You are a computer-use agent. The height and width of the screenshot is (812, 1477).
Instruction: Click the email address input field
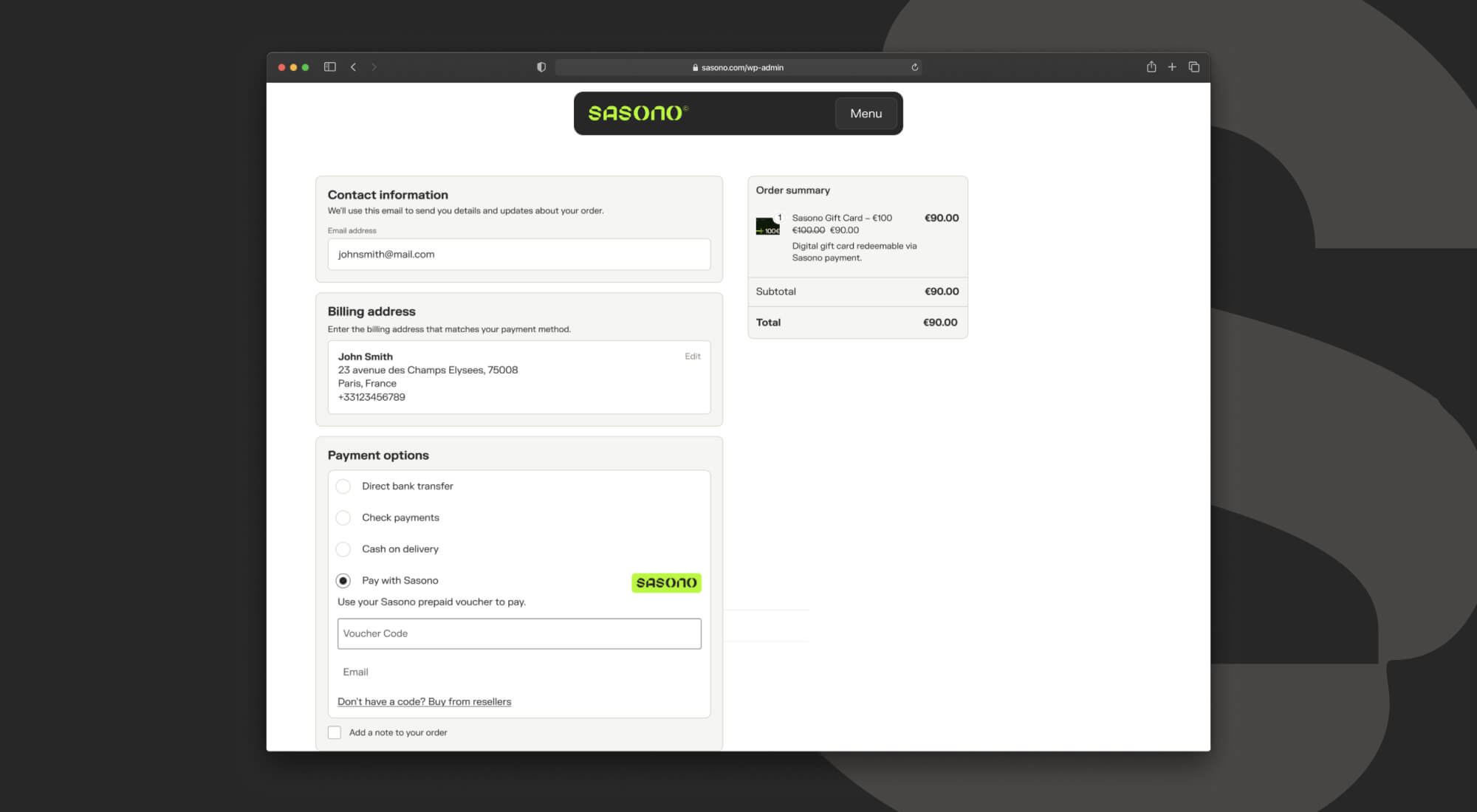(x=518, y=255)
